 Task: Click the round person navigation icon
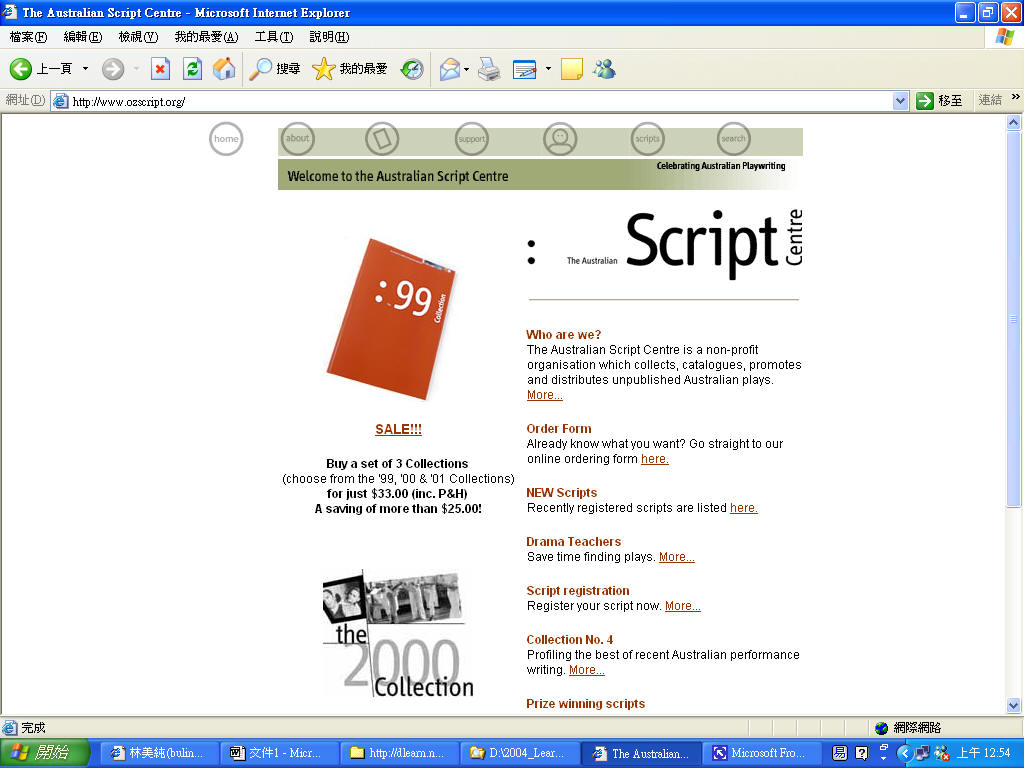click(x=560, y=138)
